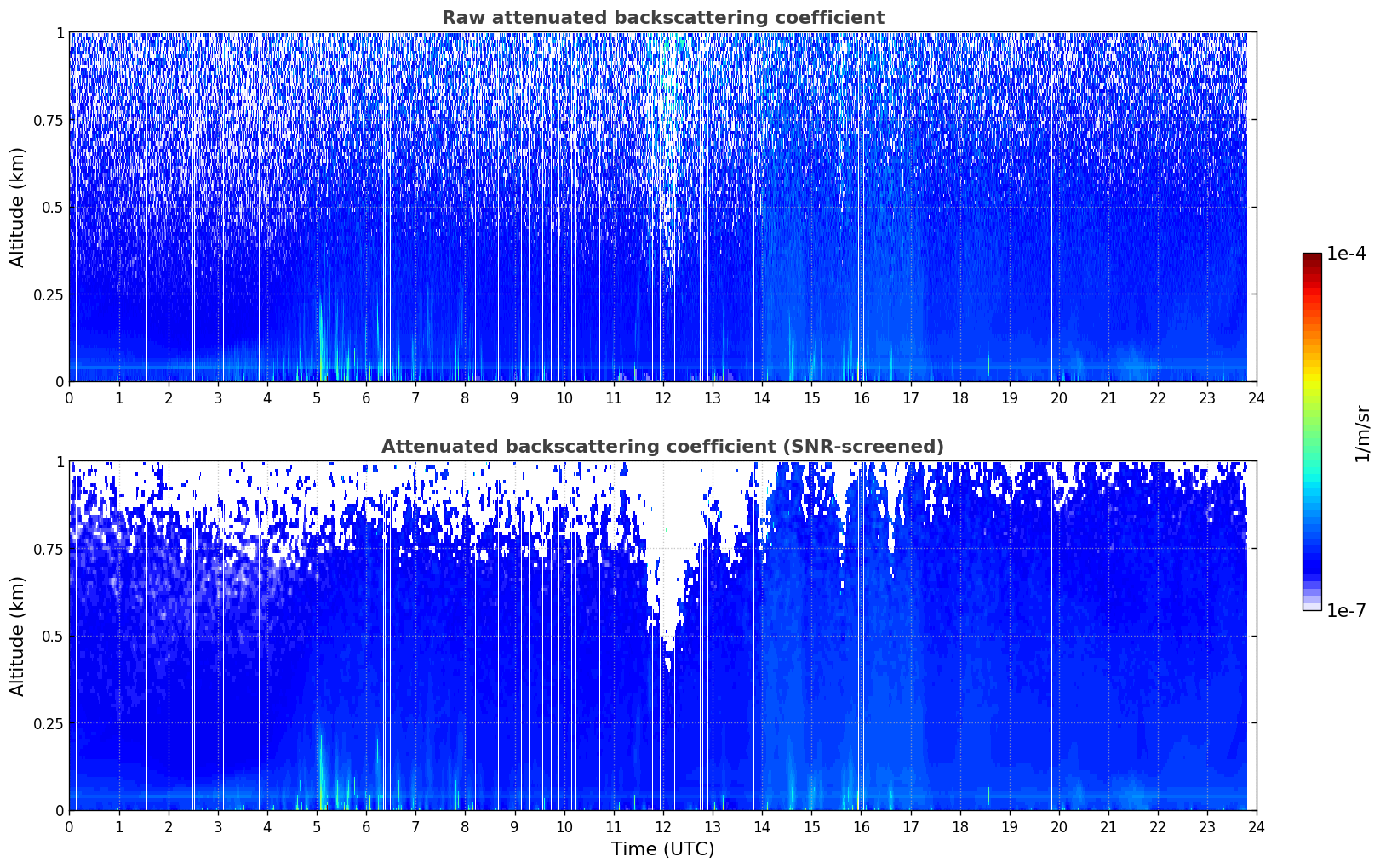The image size is (1380, 868).
Task: Click the '24' hour tick on bottom plot
Action: click(x=1257, y=826)
